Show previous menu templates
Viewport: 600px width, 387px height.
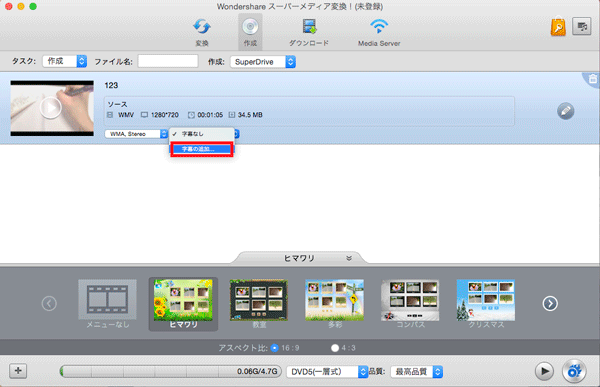point(49,304)
